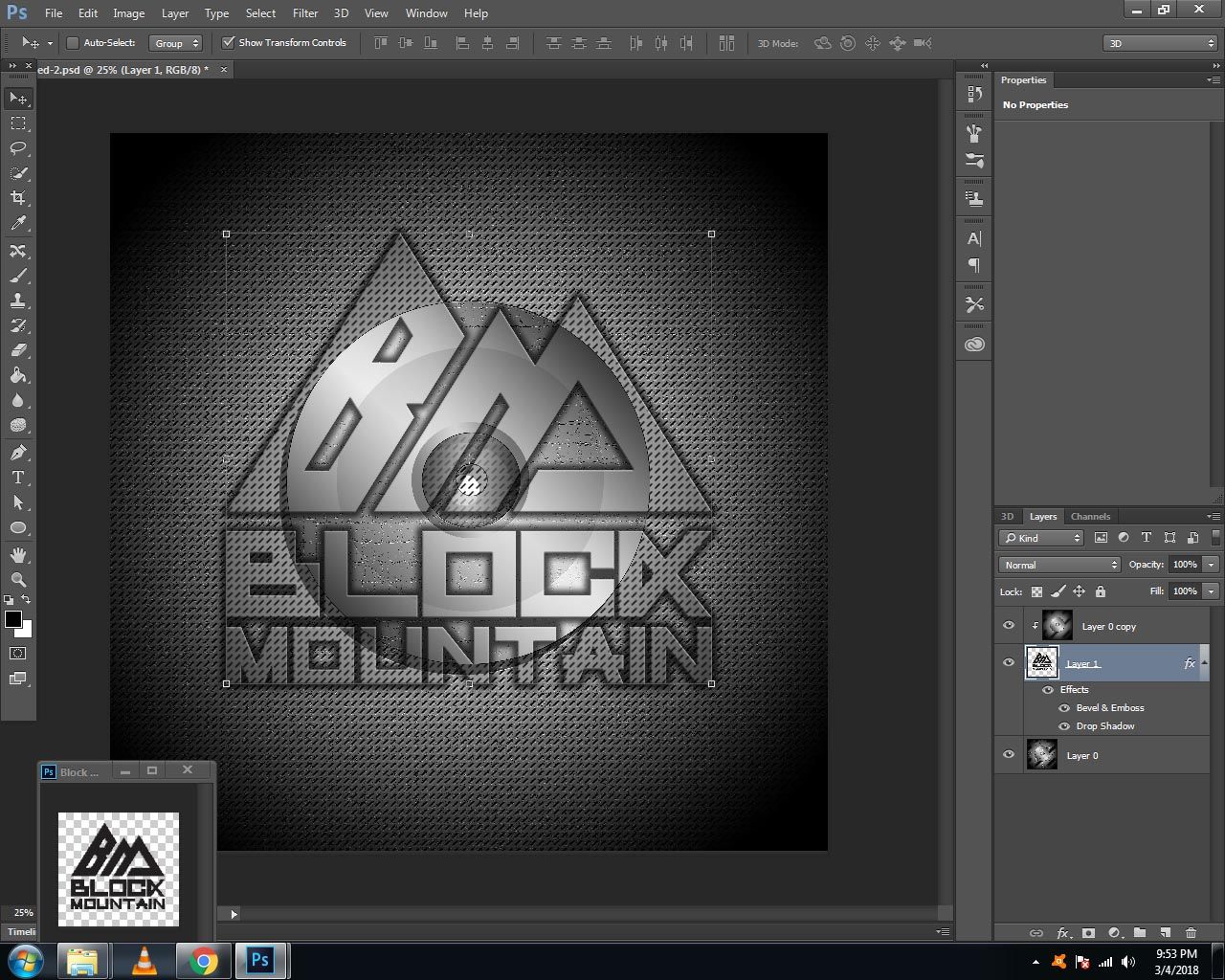Toggle all Effects visibility on Layer 1
Viewport: 1225px width, 980px height.
click(x=1048, y=690)
